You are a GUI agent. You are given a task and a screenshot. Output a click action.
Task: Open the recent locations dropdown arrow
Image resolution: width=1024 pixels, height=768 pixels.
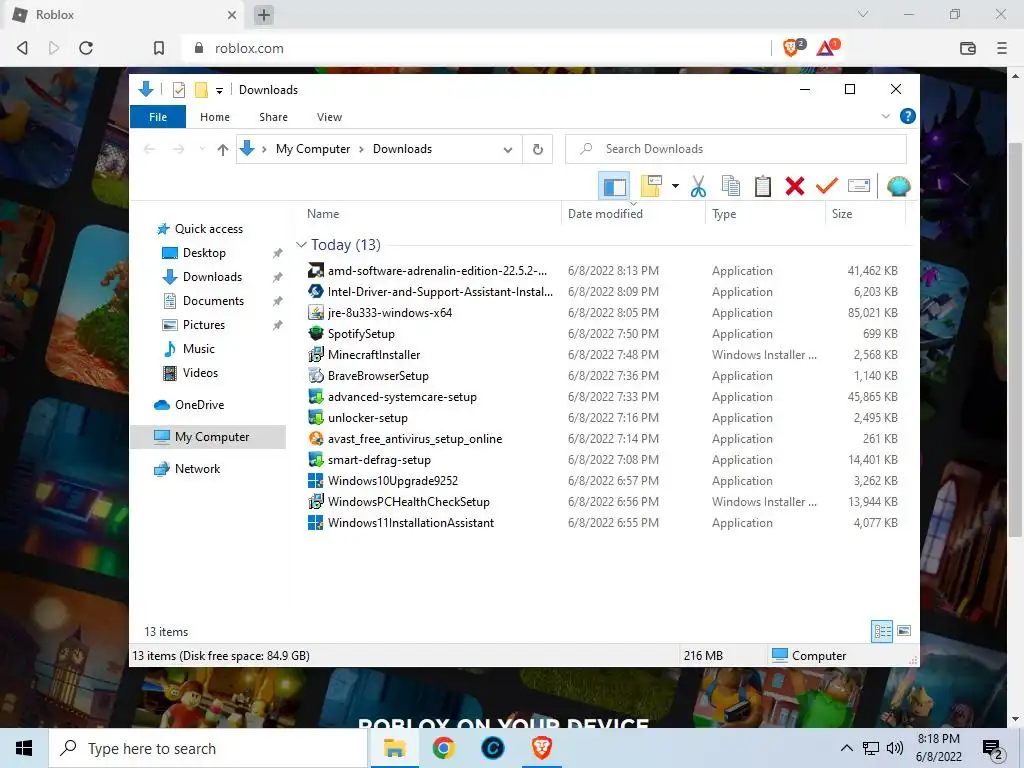pos(202,150)
